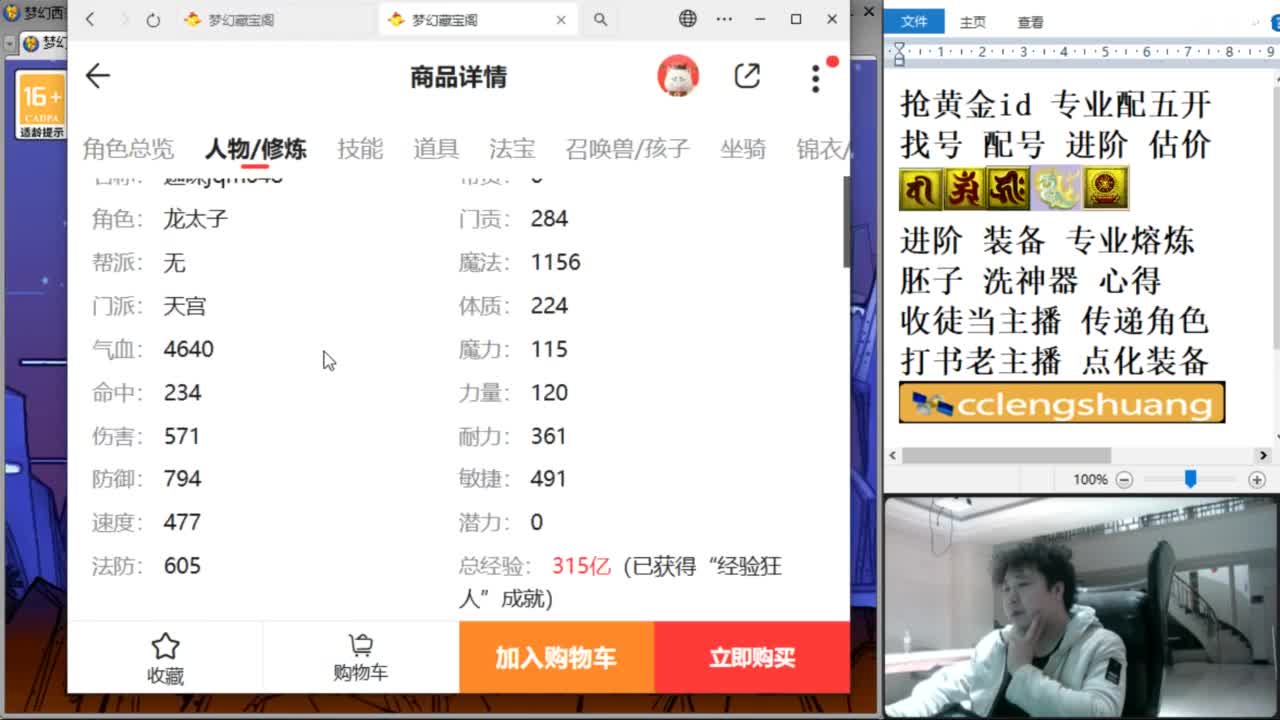Click the red 立即购买 button

point(752,657)
